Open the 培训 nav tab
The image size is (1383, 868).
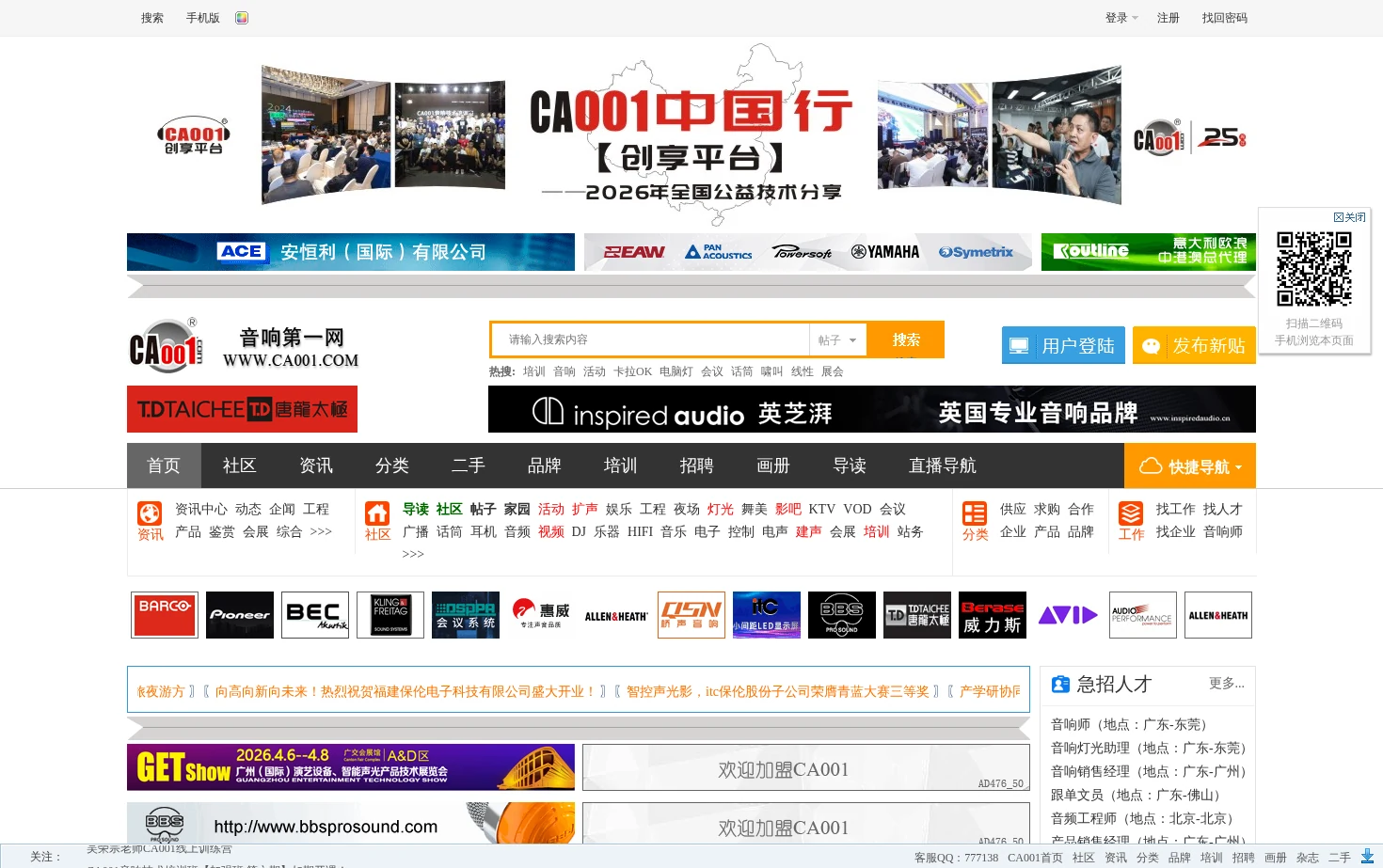[621, 466]
